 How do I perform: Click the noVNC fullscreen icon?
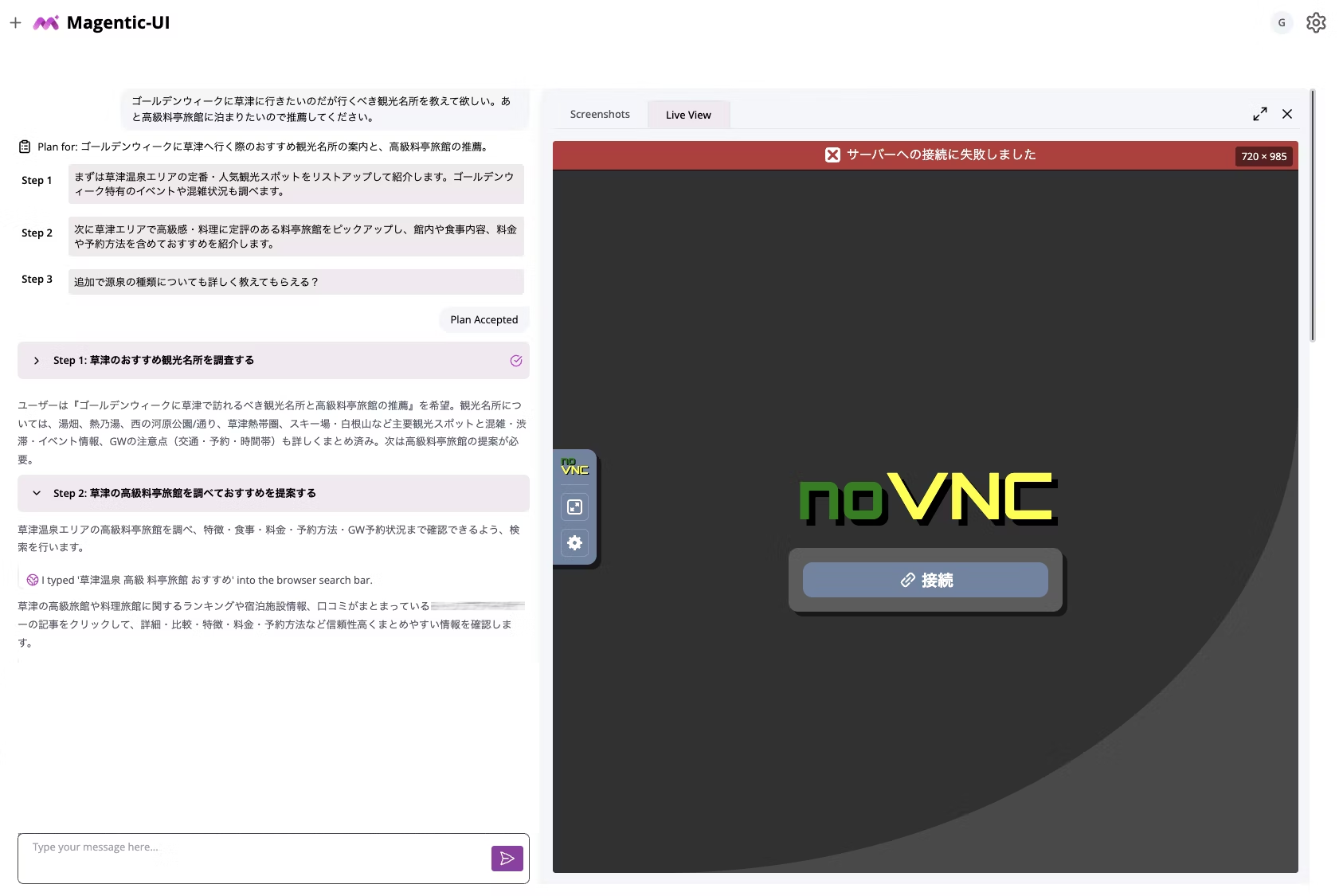pyautogui.click(x=574, y=507)
